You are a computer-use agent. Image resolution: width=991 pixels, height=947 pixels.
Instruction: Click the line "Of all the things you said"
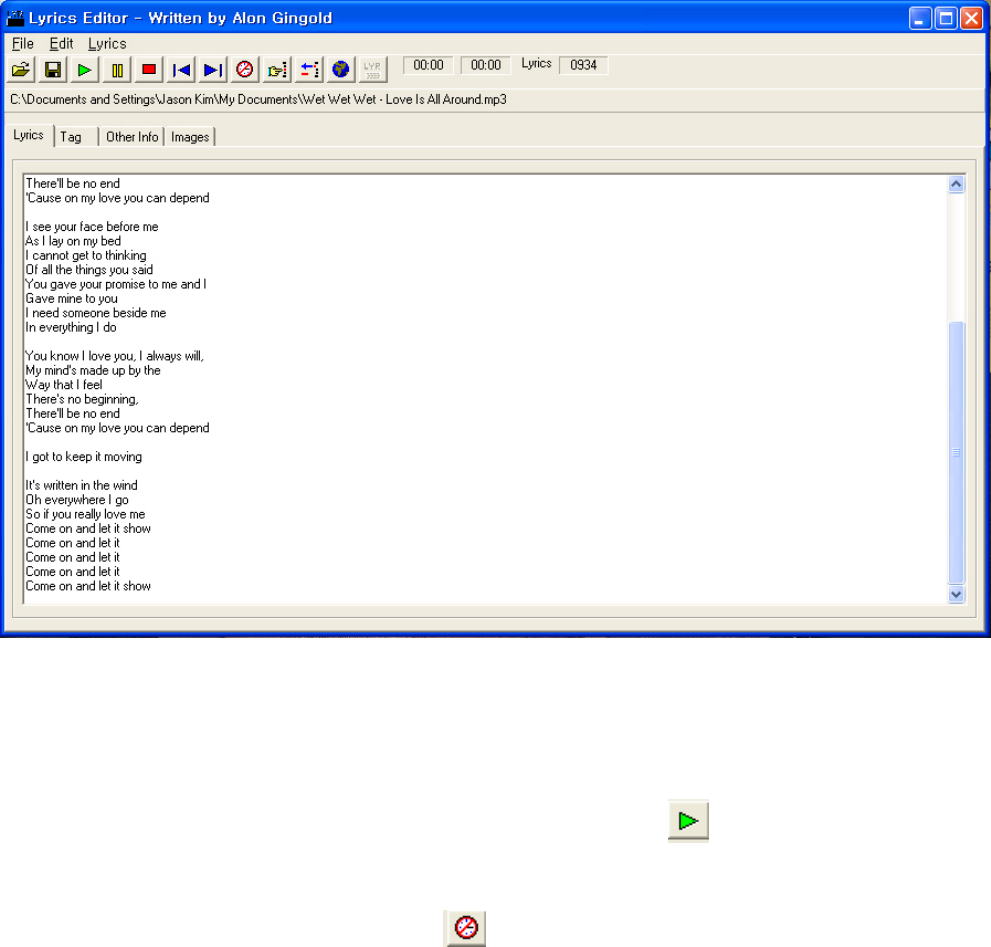[89, 269]
